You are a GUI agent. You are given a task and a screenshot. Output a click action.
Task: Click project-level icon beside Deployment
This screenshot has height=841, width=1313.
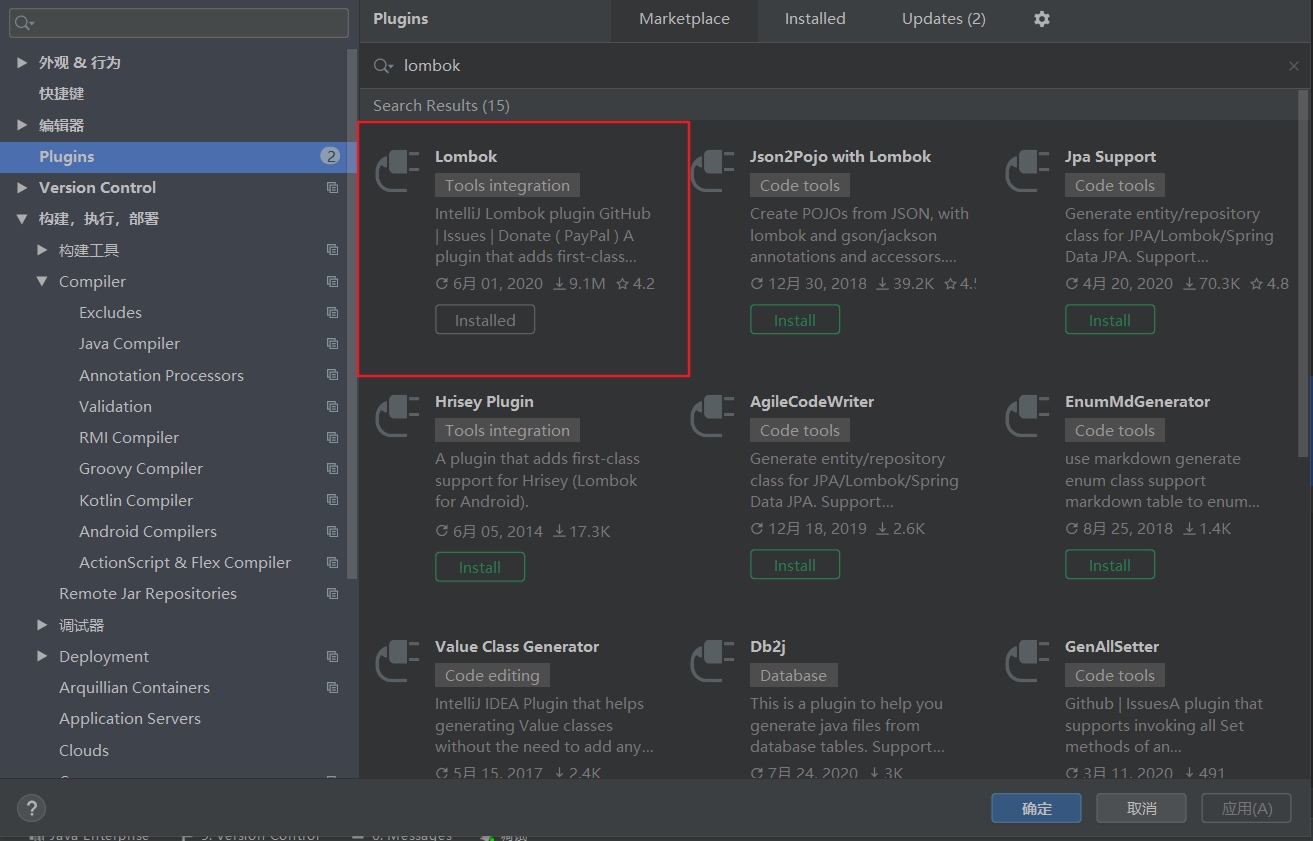pyautogui.click(x=332, y=657)
